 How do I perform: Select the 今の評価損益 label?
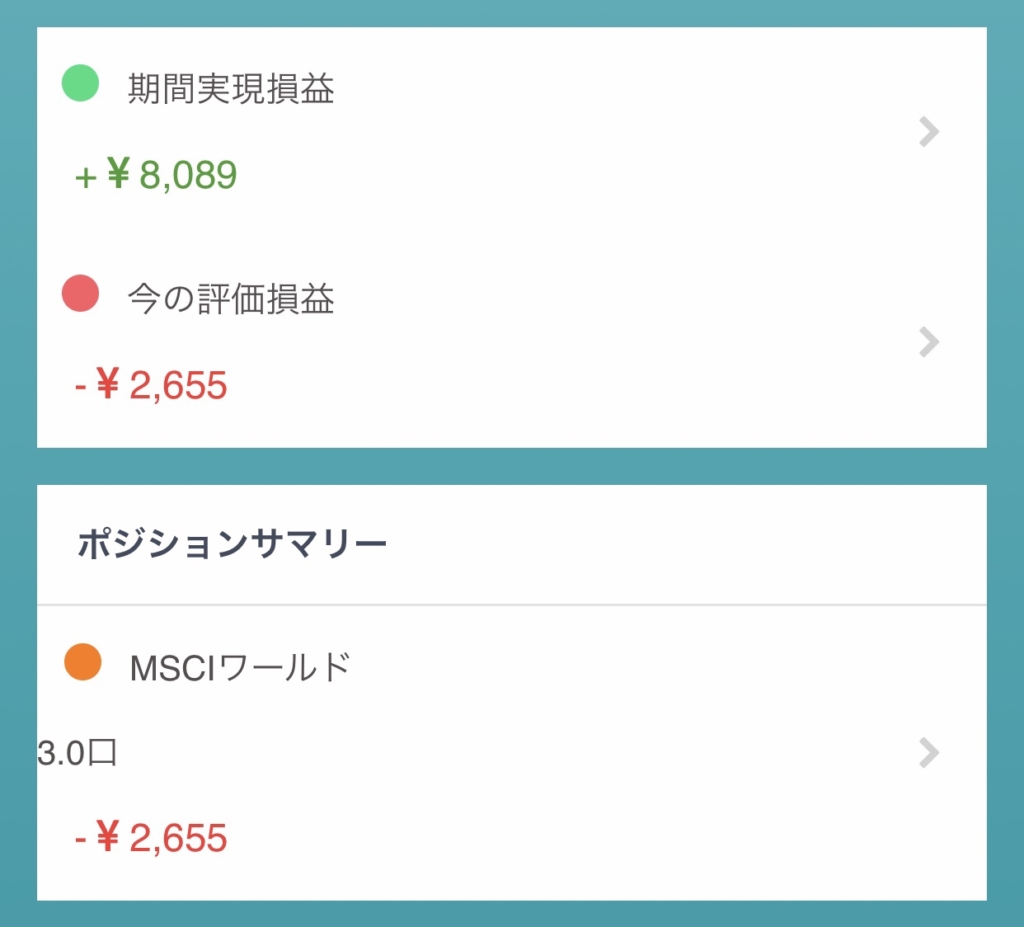click(x=231, y=299)
